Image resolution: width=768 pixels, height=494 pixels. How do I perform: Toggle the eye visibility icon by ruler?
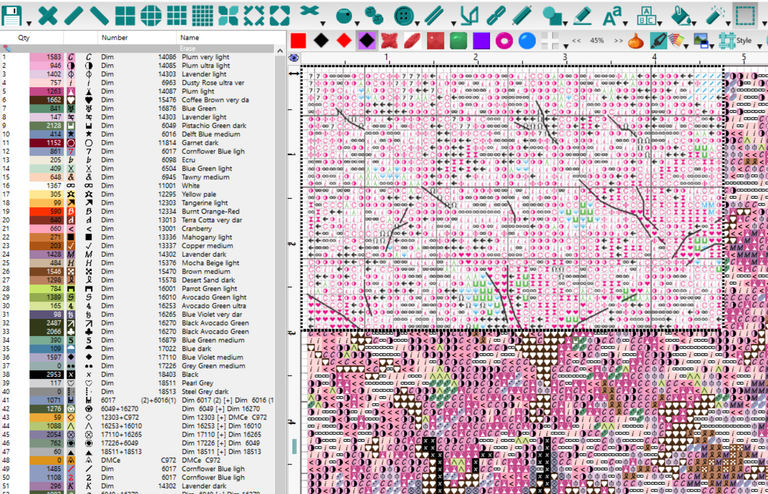(x=294, y=58)
